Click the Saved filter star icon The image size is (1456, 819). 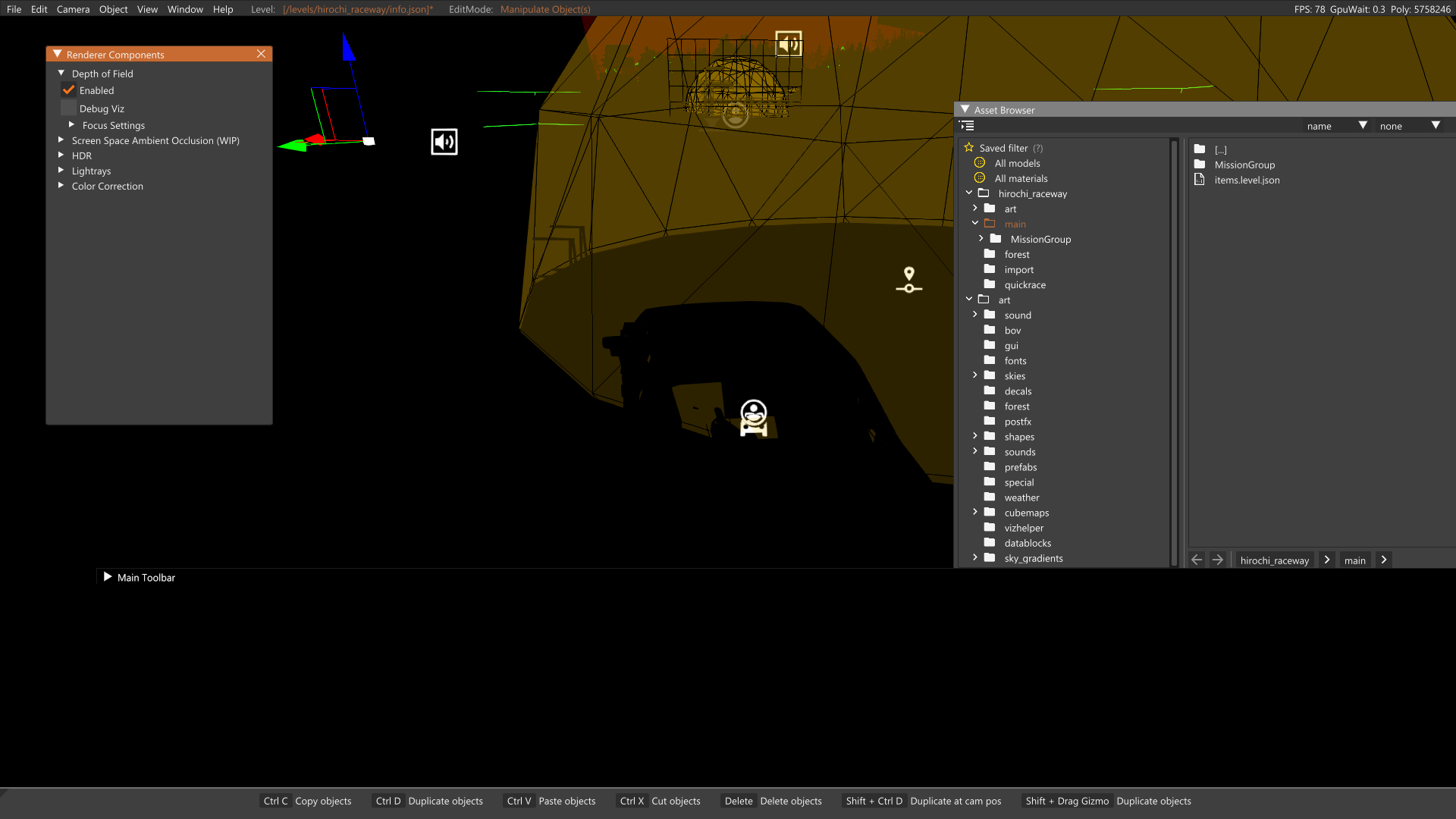click(969, 148)
